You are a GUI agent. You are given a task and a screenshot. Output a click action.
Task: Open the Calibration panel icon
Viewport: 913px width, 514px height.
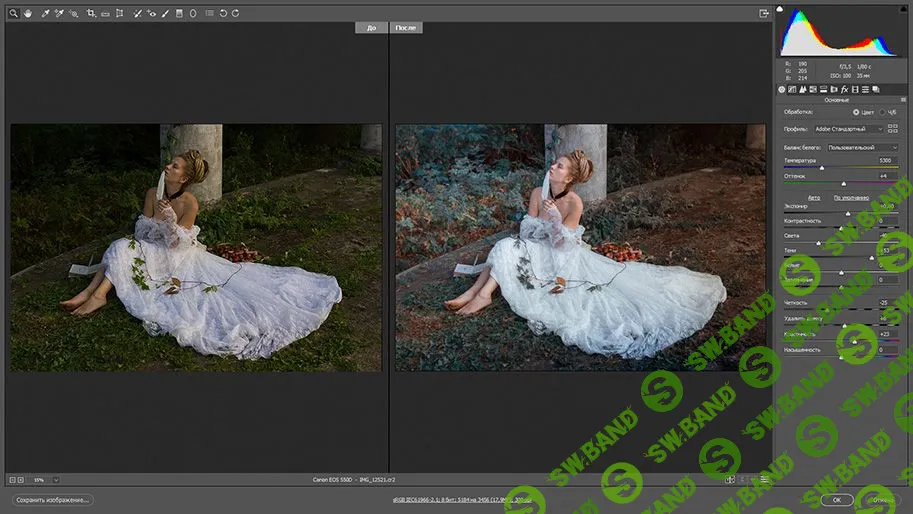pyautogui.click(x=855, y=89)
